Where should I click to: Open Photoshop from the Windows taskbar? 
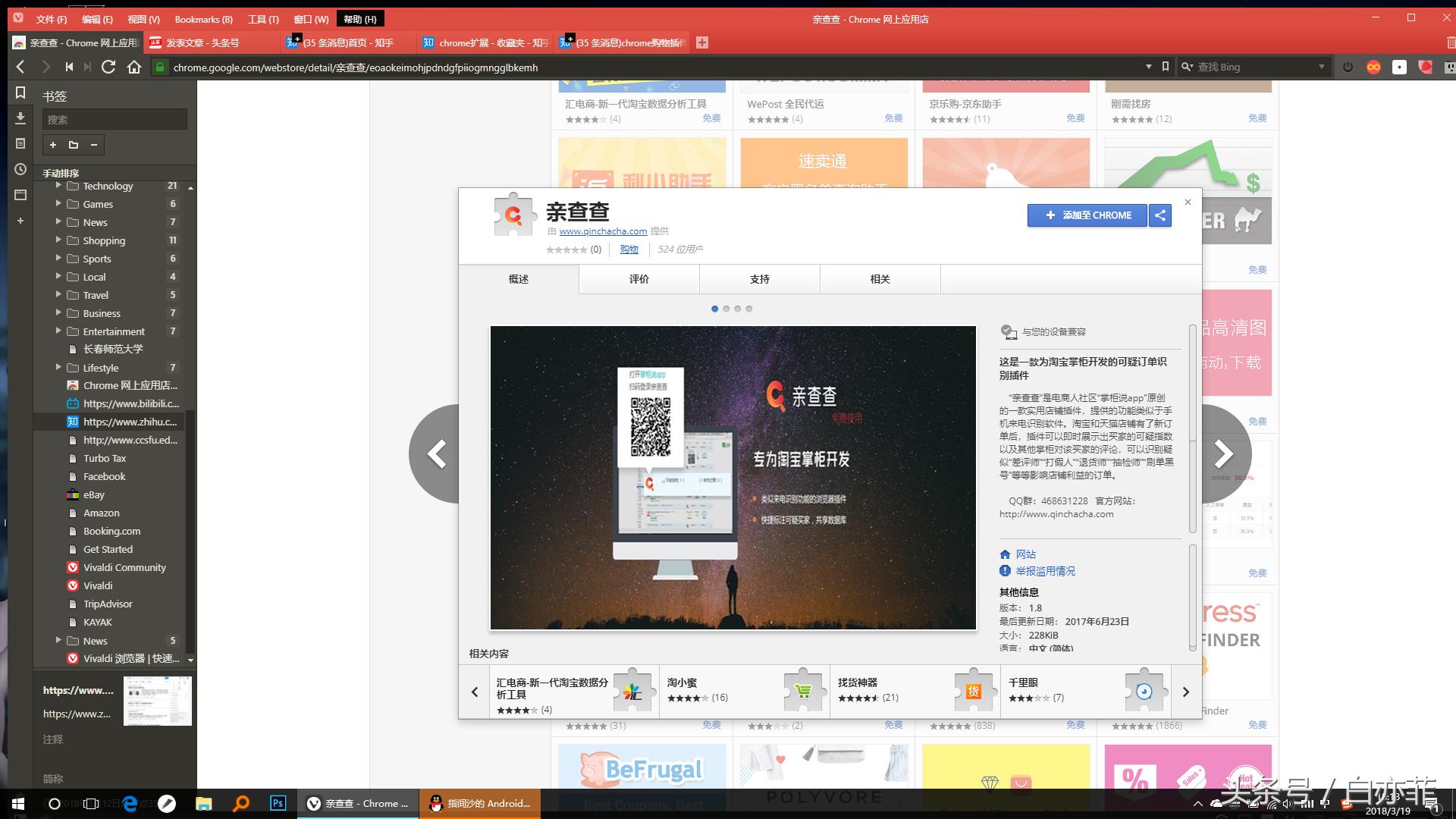tap(278, 803)
